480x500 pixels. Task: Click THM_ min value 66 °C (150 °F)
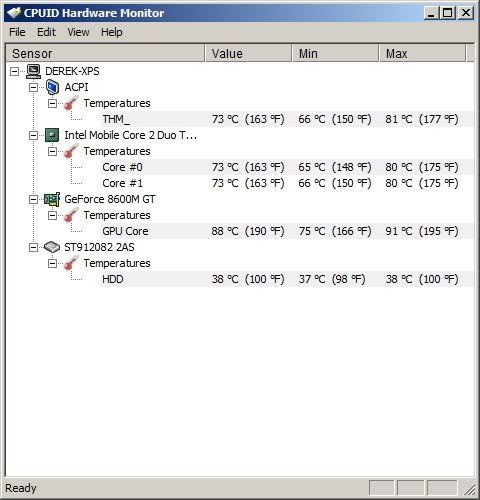[335, 119]
